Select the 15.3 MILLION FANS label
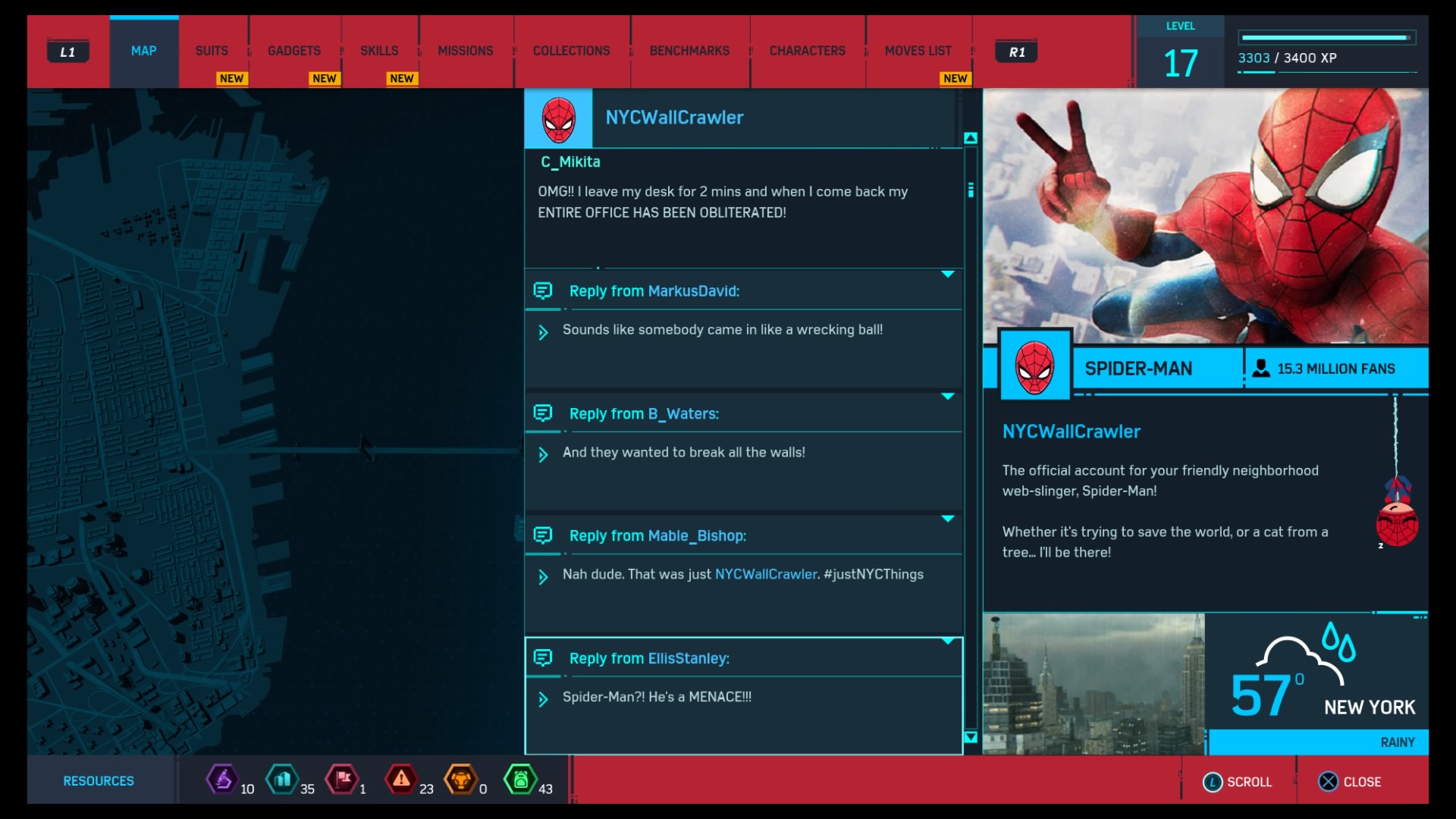1456x819 pixels. coord(1336,369)
